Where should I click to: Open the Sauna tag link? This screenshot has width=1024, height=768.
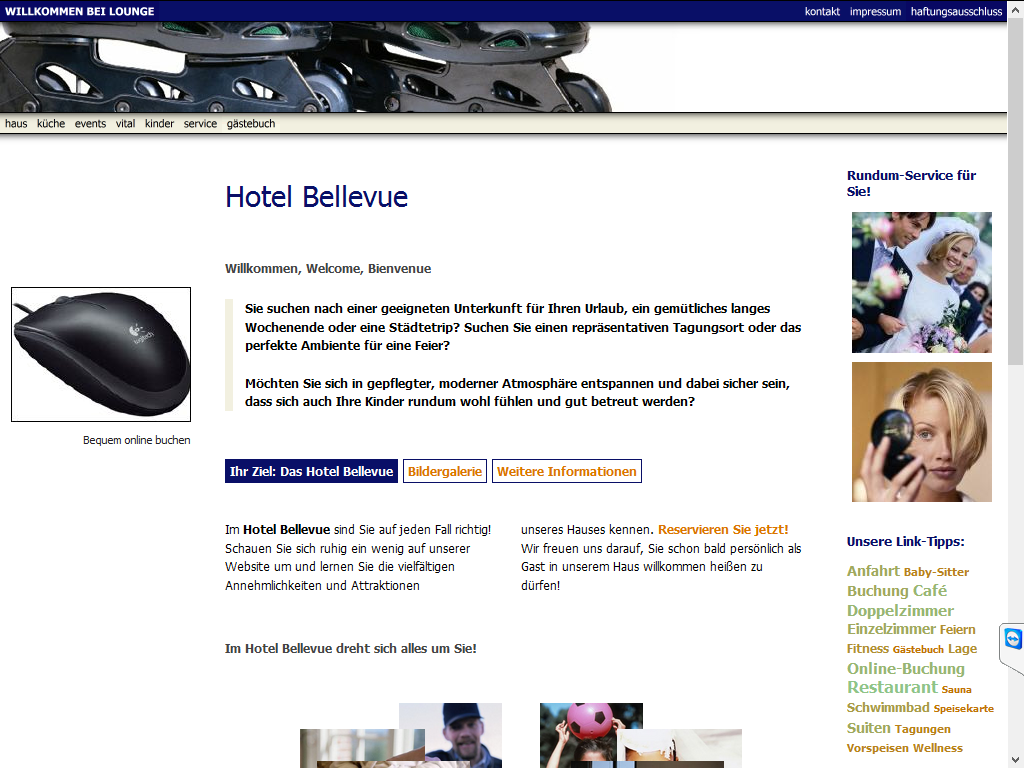pos(957,690)
